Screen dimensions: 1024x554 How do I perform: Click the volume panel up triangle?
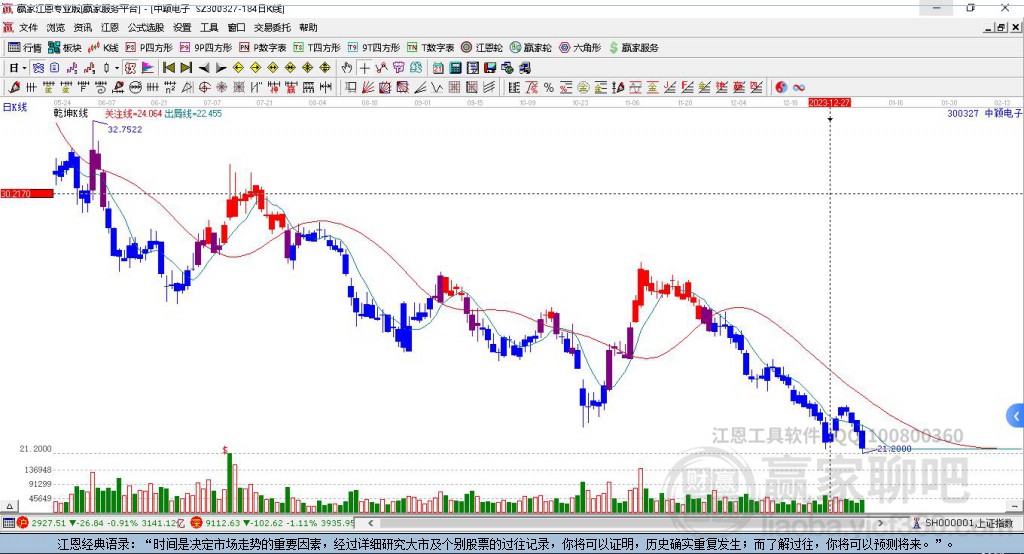coord(9,506)
